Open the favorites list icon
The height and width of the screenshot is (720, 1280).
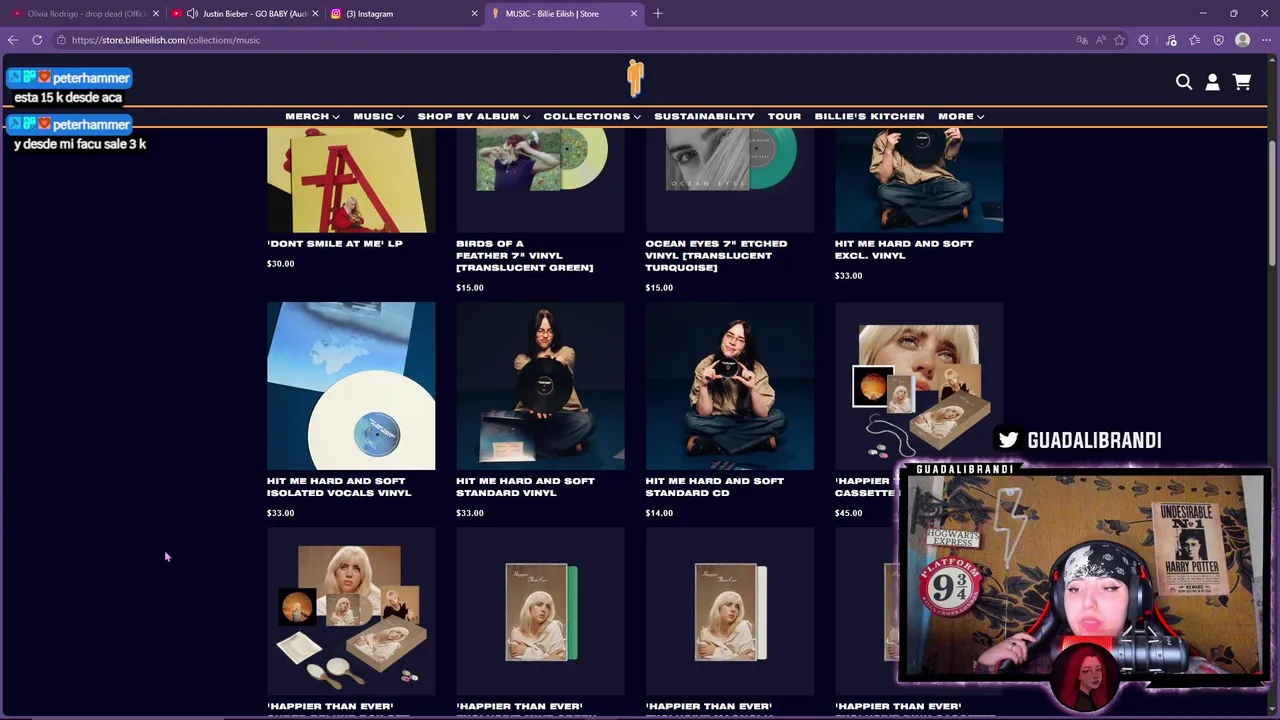pyautogui.click(x=1195, y=40)
